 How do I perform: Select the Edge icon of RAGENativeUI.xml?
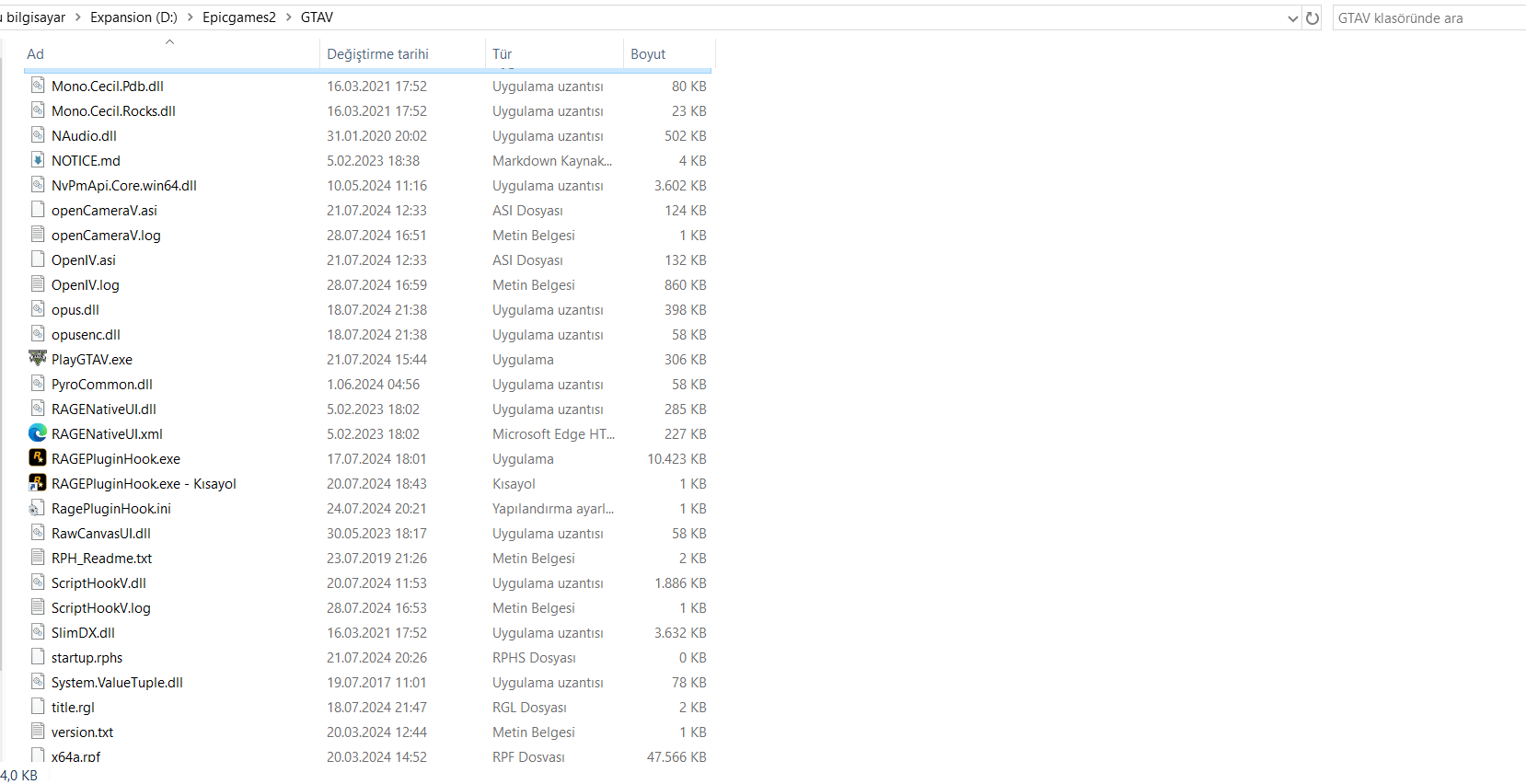pos(38,433)
